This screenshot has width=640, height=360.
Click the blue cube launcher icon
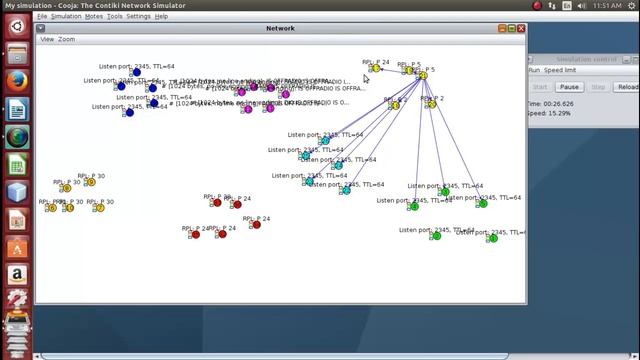(17, 192)
